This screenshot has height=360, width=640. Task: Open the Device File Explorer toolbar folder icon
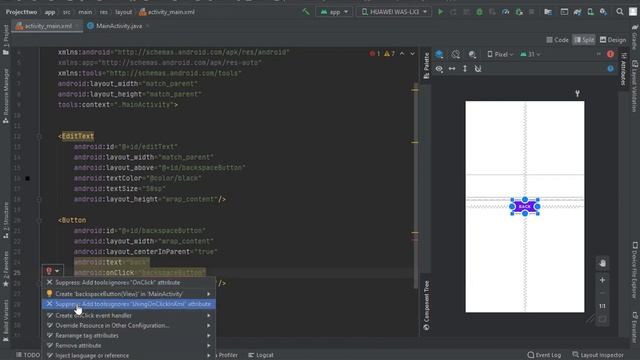coord(548,12)
